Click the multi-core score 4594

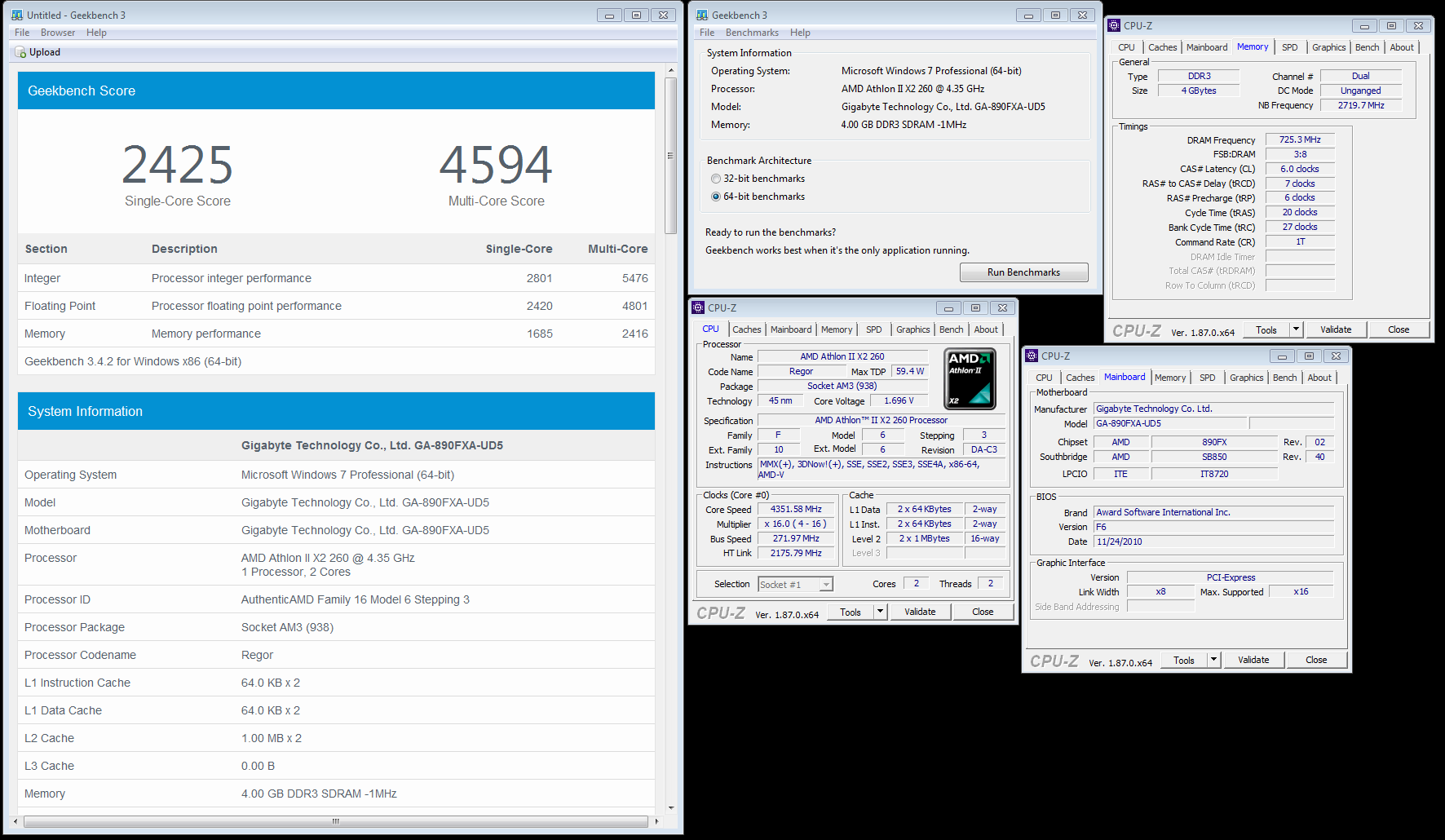pyautogui.click(x=496, y=164)
